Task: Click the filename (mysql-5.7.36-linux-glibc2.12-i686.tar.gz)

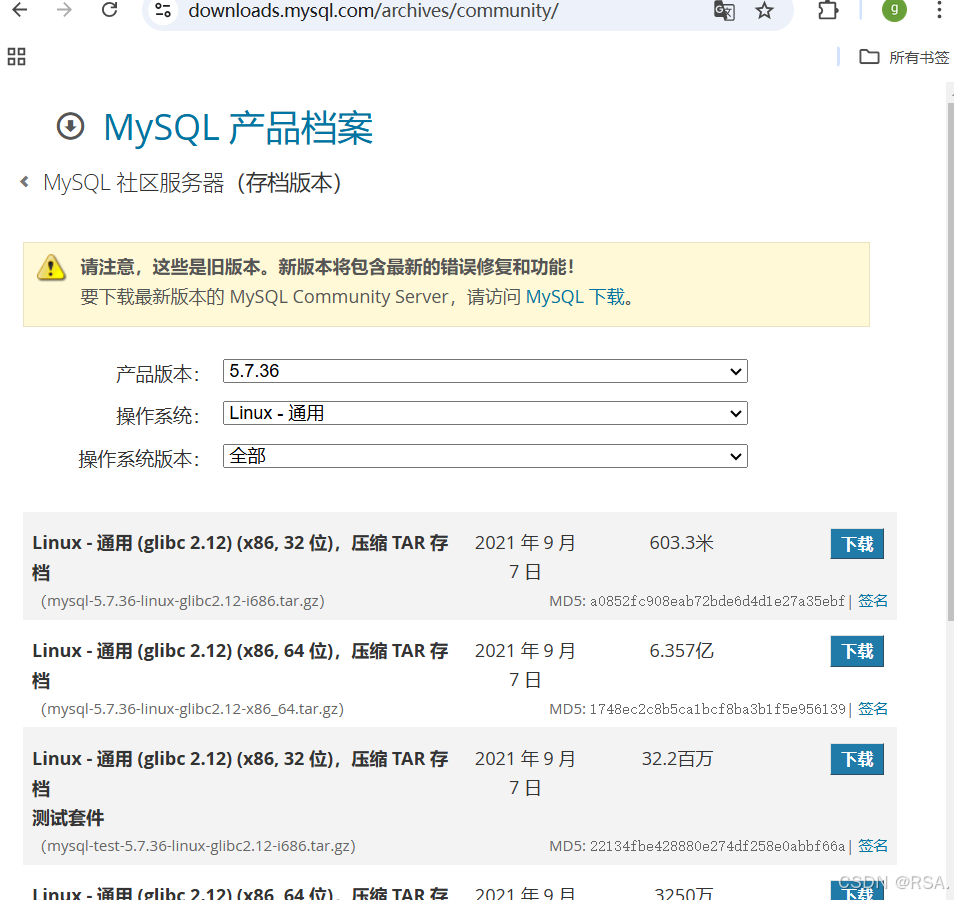Action: tap(183, 601)
